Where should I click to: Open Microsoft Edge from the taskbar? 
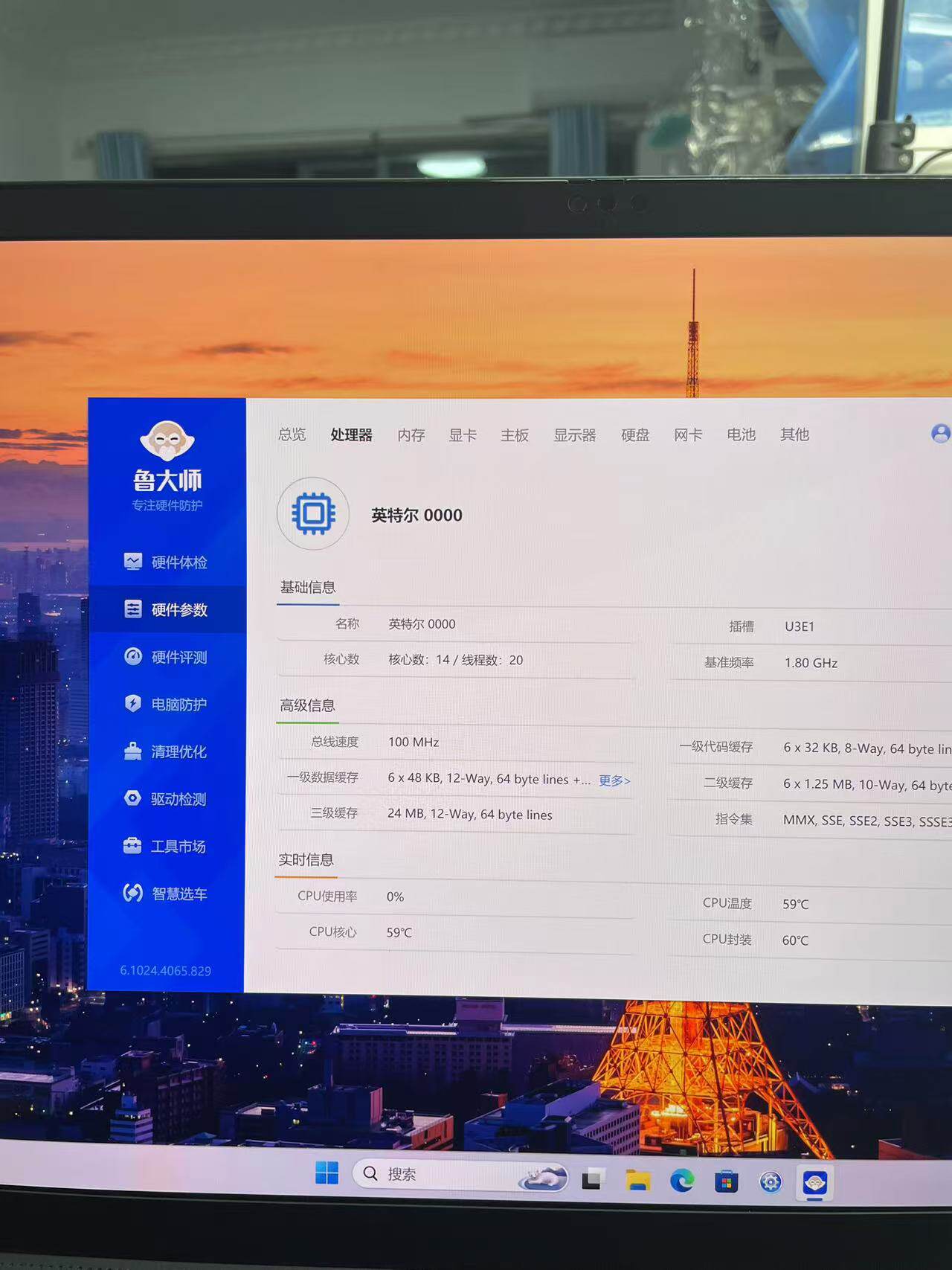681,1181
